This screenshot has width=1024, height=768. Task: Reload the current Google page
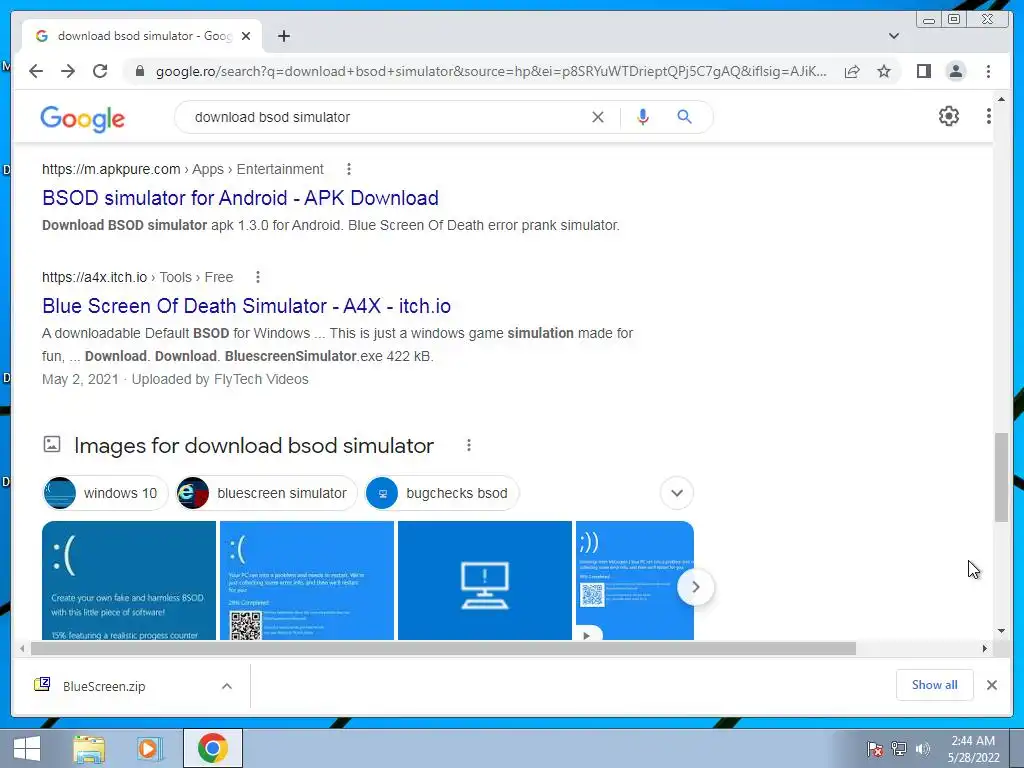click(100, 71)
